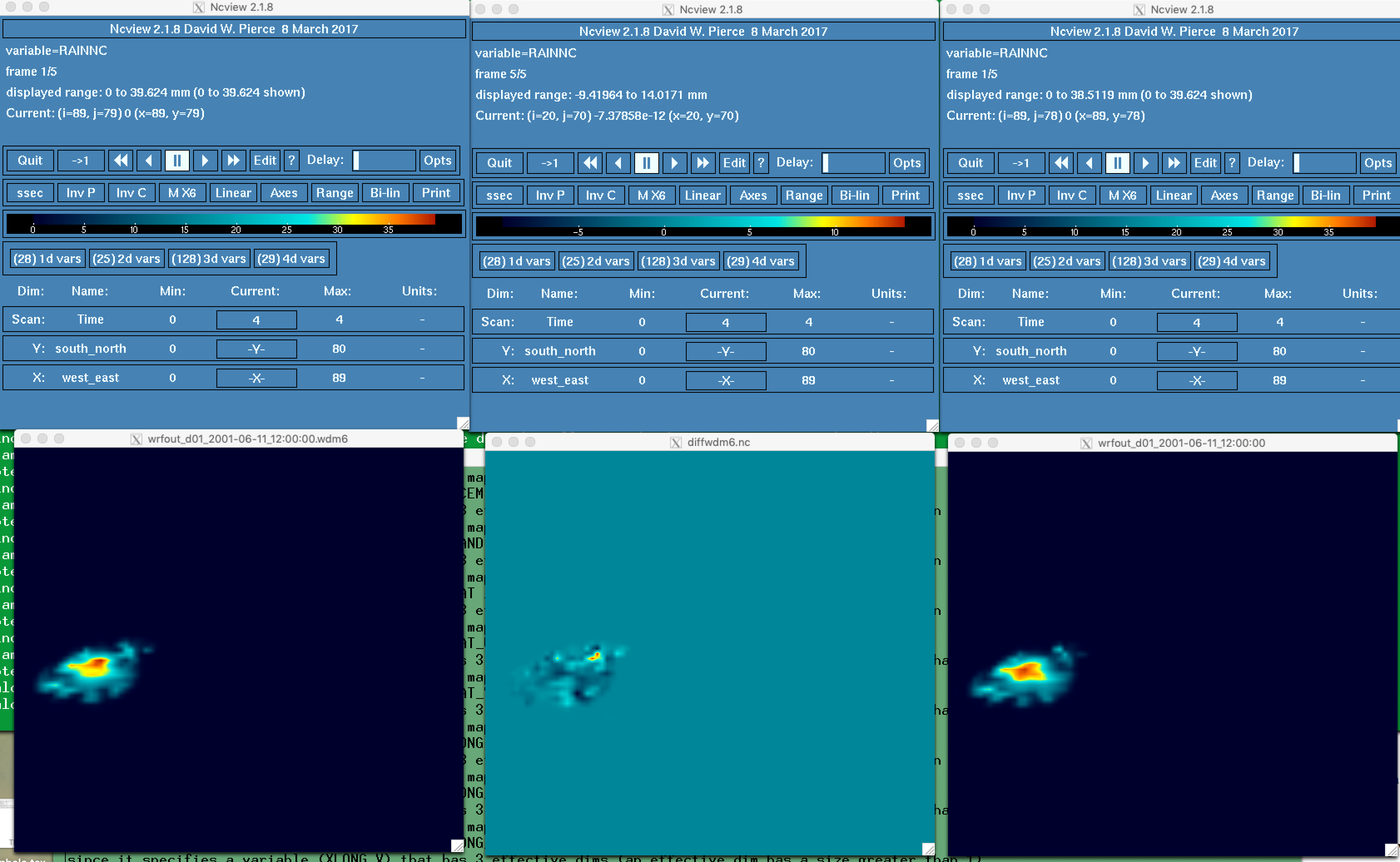
Task: Click Edit in middle Ncview window
Action: [734, 163]
